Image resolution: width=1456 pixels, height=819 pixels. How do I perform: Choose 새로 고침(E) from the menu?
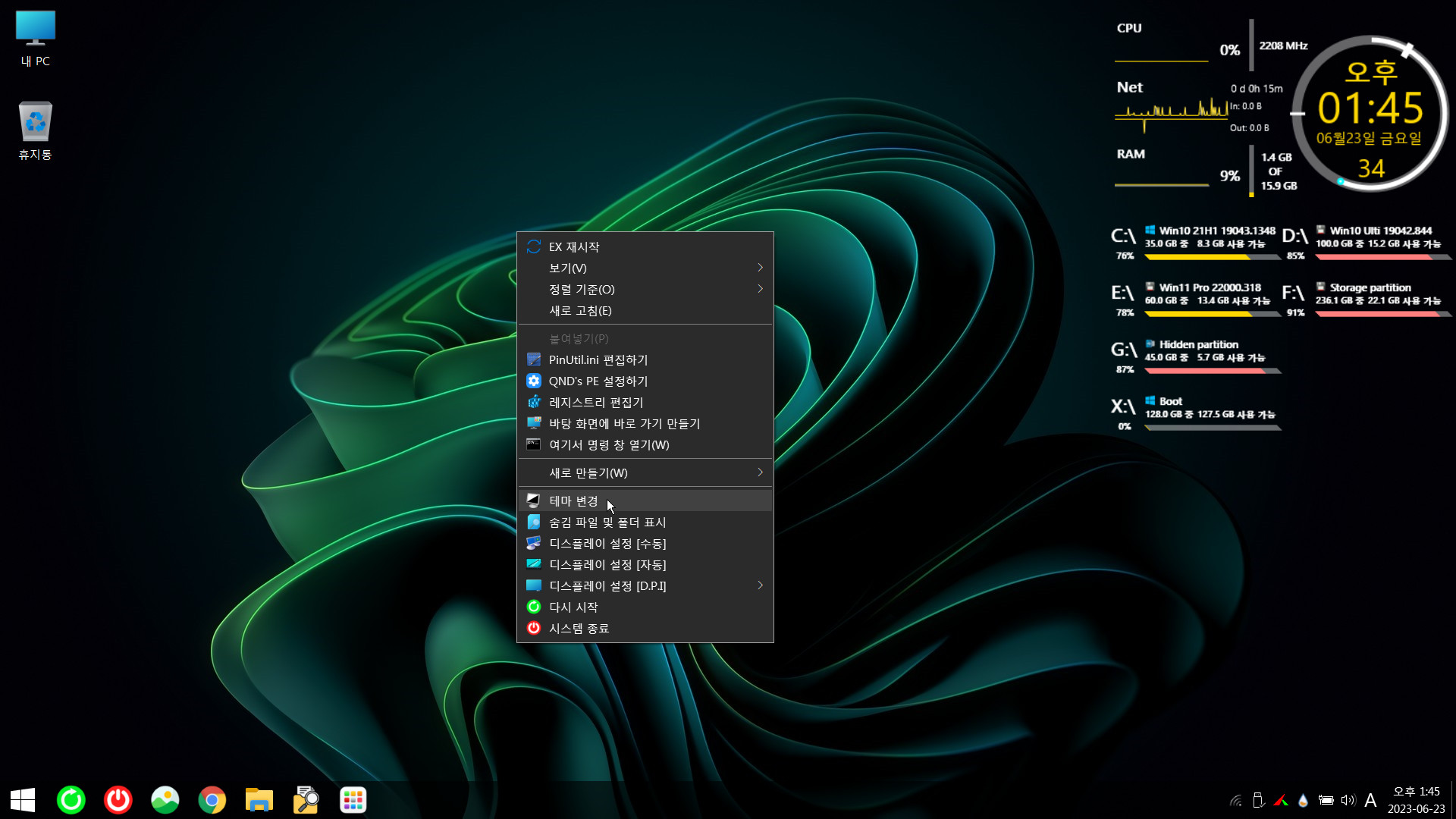pos(645,310)
